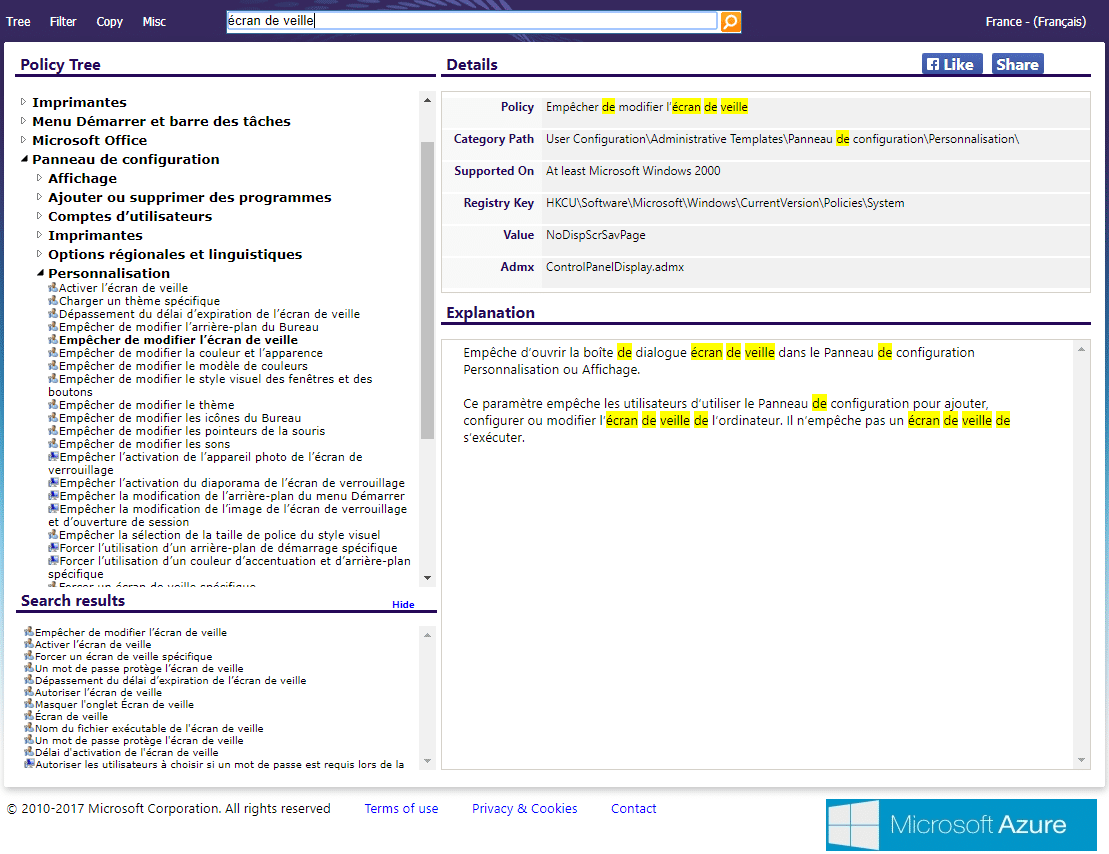The image size is (1109, 854).
Task: Click icon of Empêcher de modifier les icônes du Bureau
Action: (53, 417)
